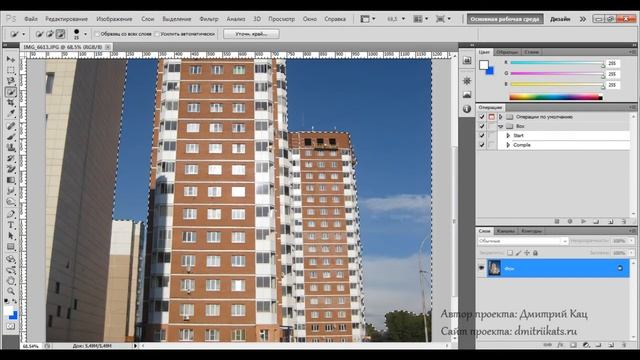Image resolution: width=640 pixels, height=360 pixels.
Task: Select the Eraser tool
Action: pyautogui.click(x=11, y=169)
